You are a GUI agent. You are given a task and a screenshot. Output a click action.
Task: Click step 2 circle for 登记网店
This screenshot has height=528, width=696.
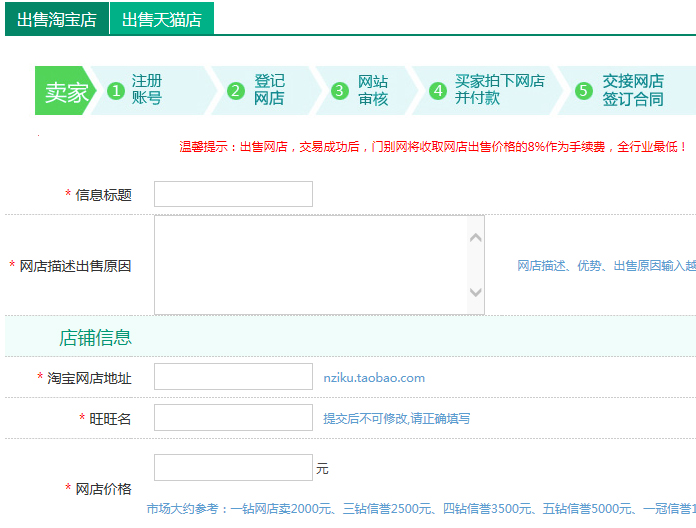click(x=236, y=91)
